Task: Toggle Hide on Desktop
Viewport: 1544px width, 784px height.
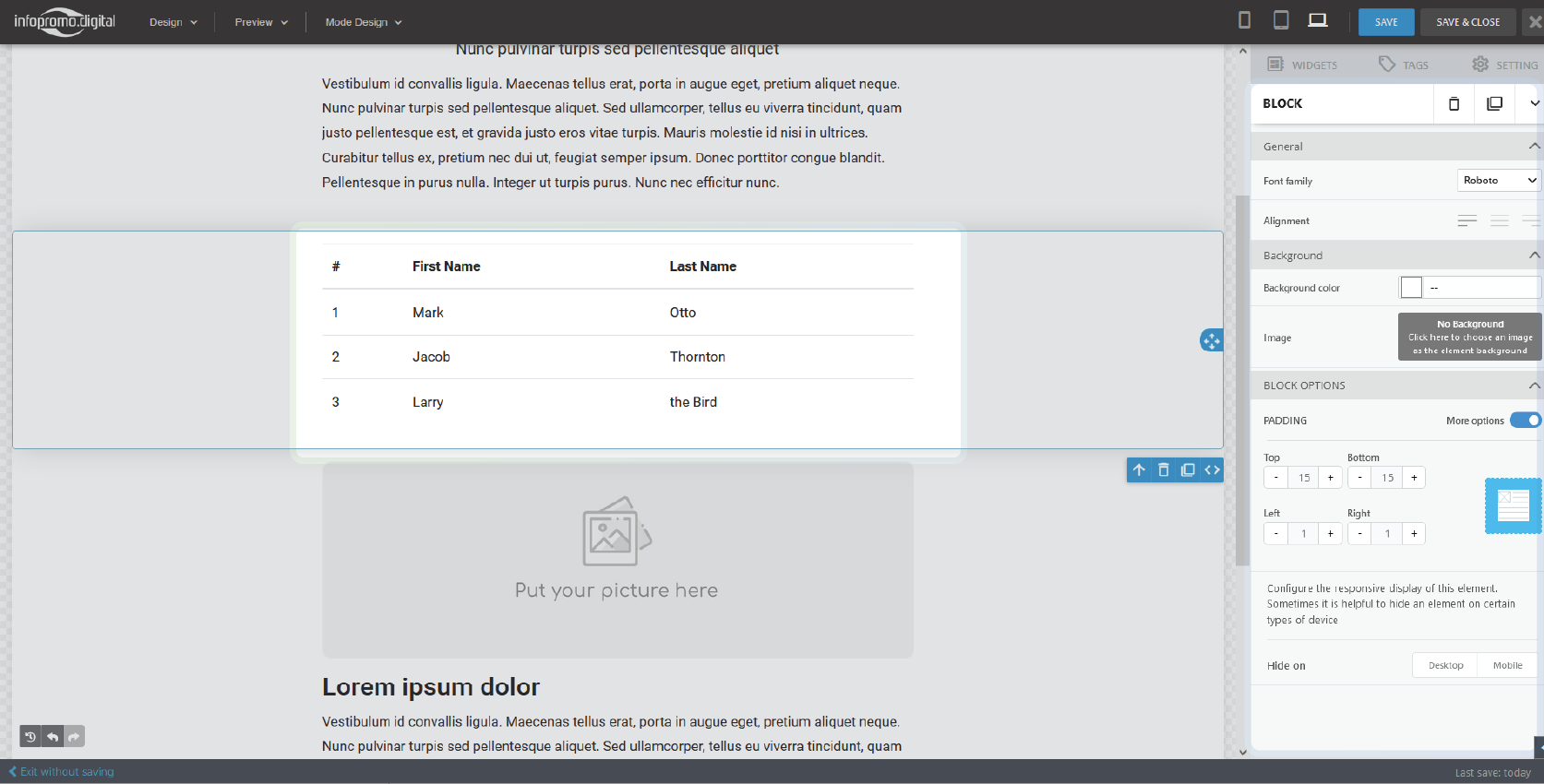Action: click(x=1445, y=665)
